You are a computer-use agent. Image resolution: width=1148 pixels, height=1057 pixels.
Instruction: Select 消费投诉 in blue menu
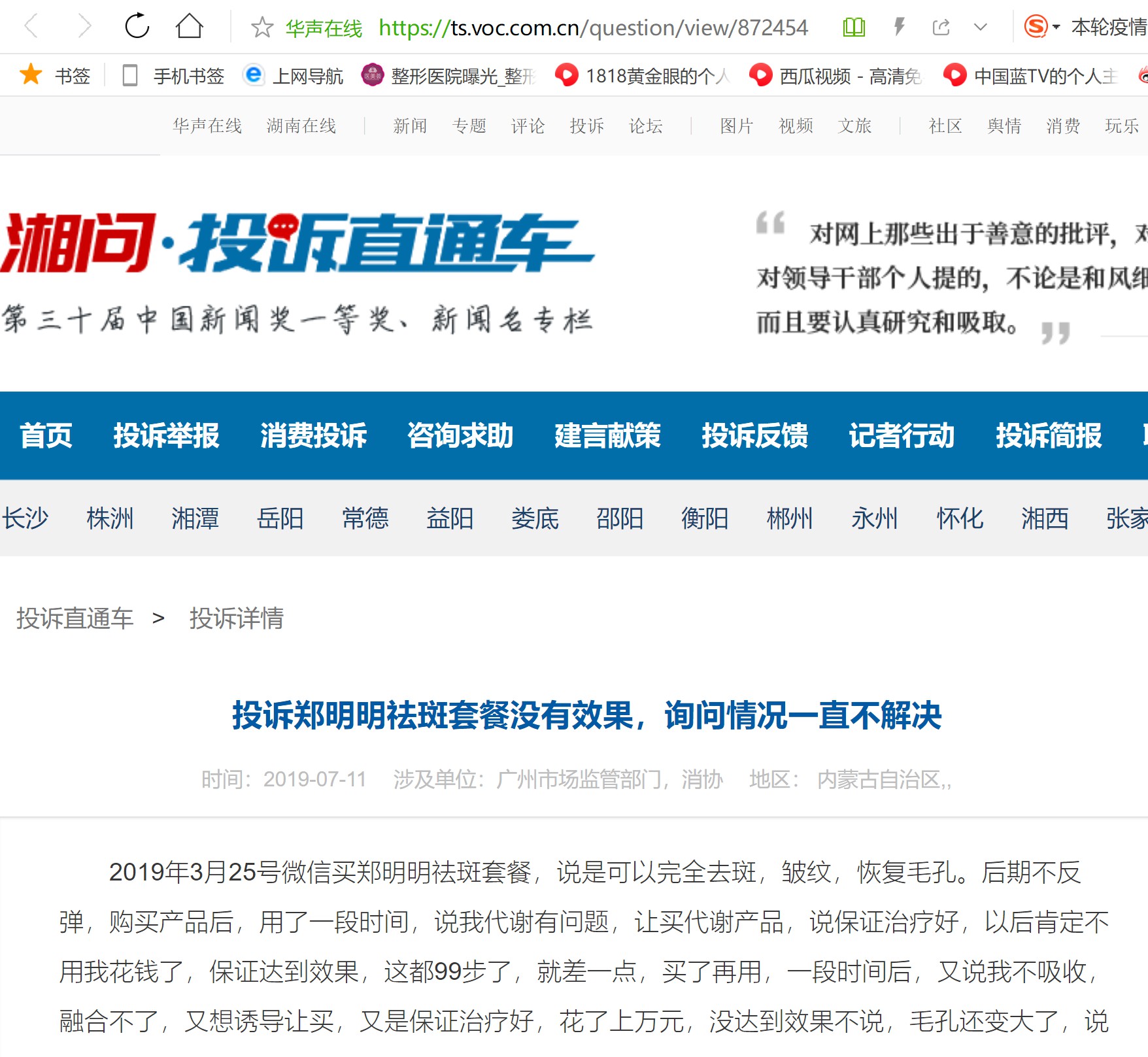point(313,435)
